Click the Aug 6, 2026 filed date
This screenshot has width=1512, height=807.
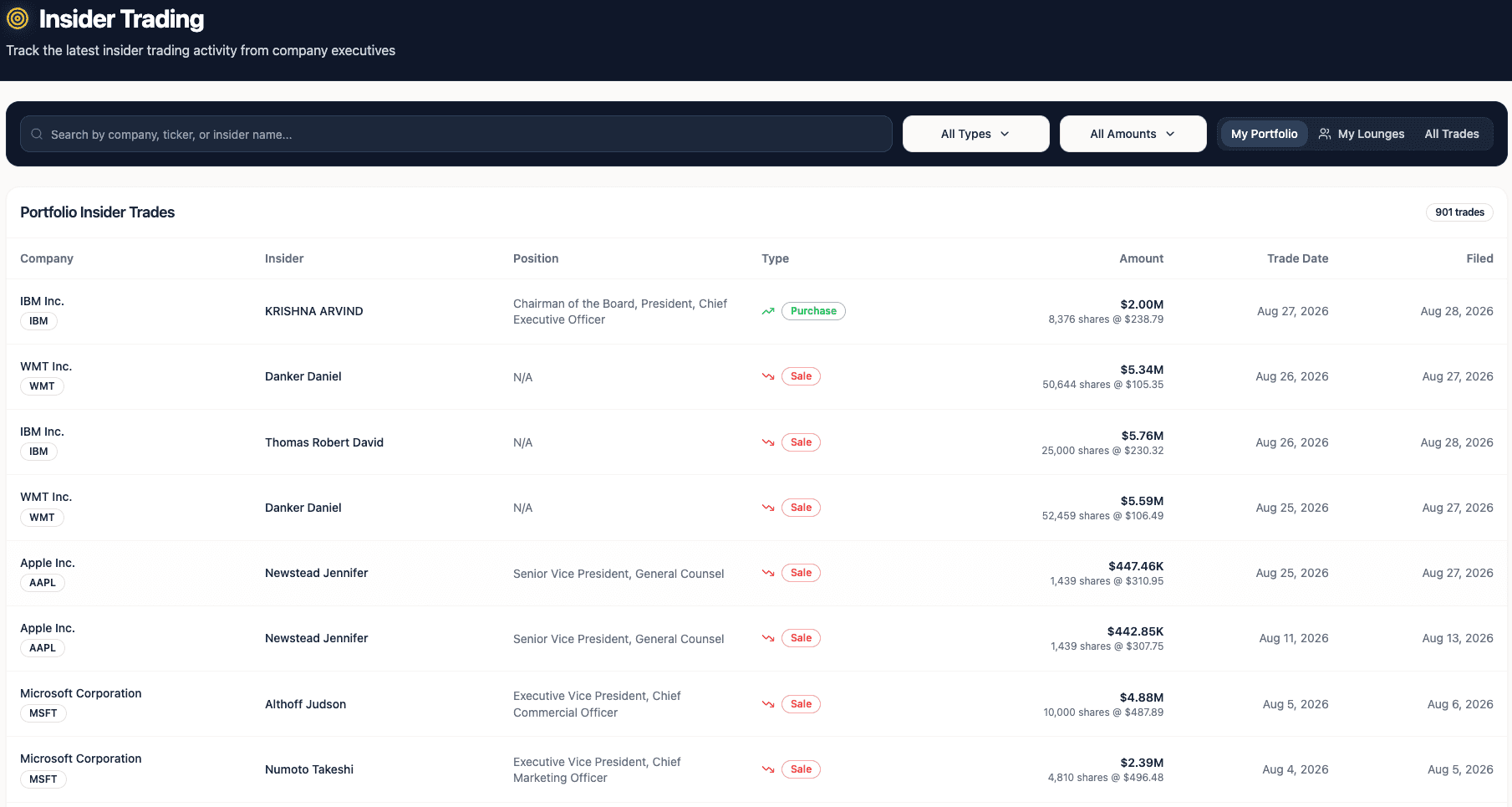1460,704
